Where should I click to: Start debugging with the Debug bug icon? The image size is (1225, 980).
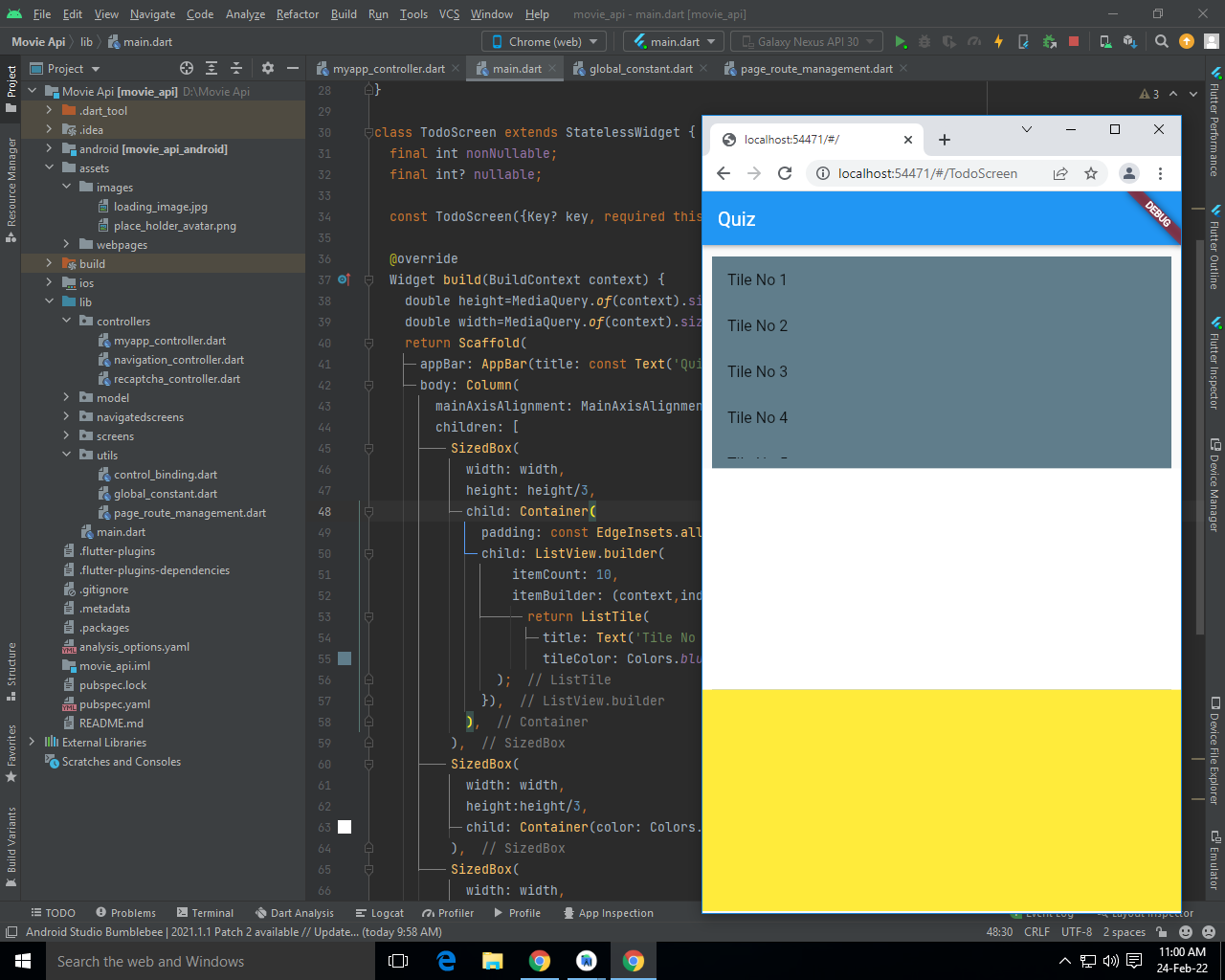(x=924, y=41)
